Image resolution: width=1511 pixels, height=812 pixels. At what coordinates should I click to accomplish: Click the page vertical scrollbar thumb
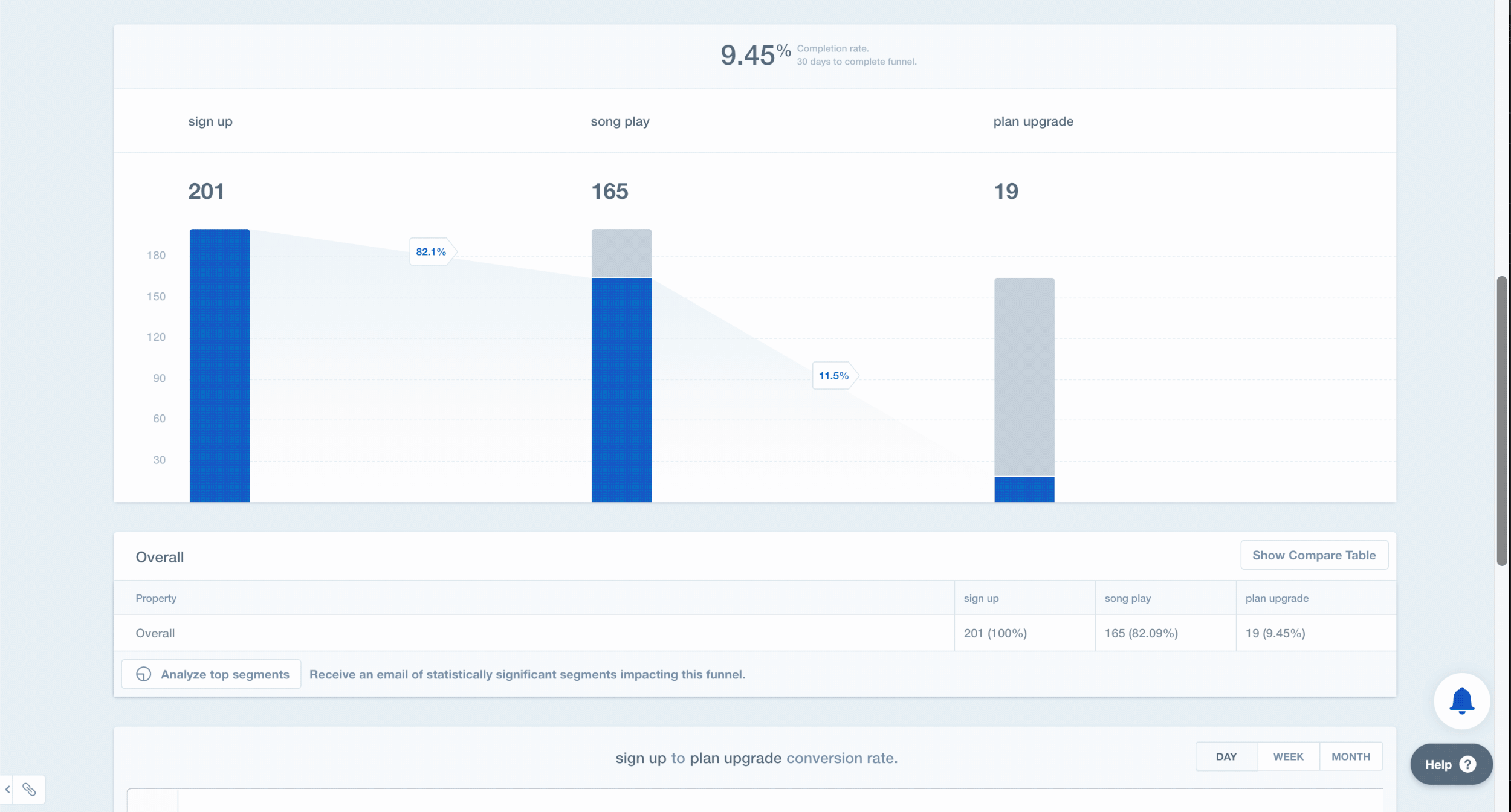tap(1501, 420)
